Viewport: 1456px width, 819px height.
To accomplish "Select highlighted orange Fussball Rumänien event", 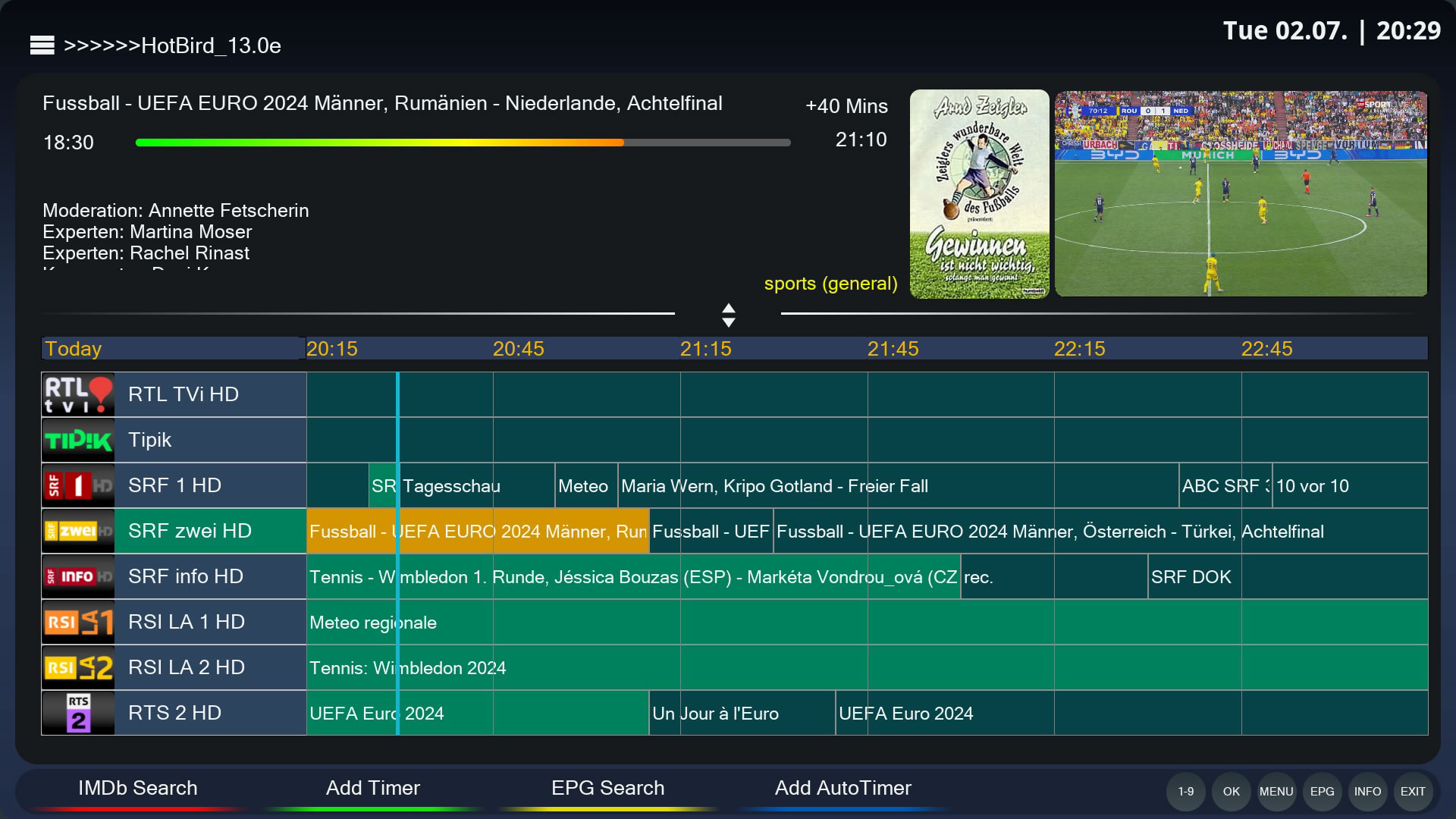I will 478,532.
